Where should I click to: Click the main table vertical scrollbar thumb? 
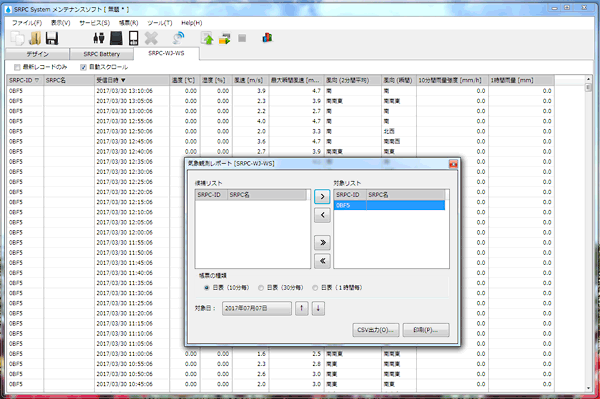(x=588, y=88)
